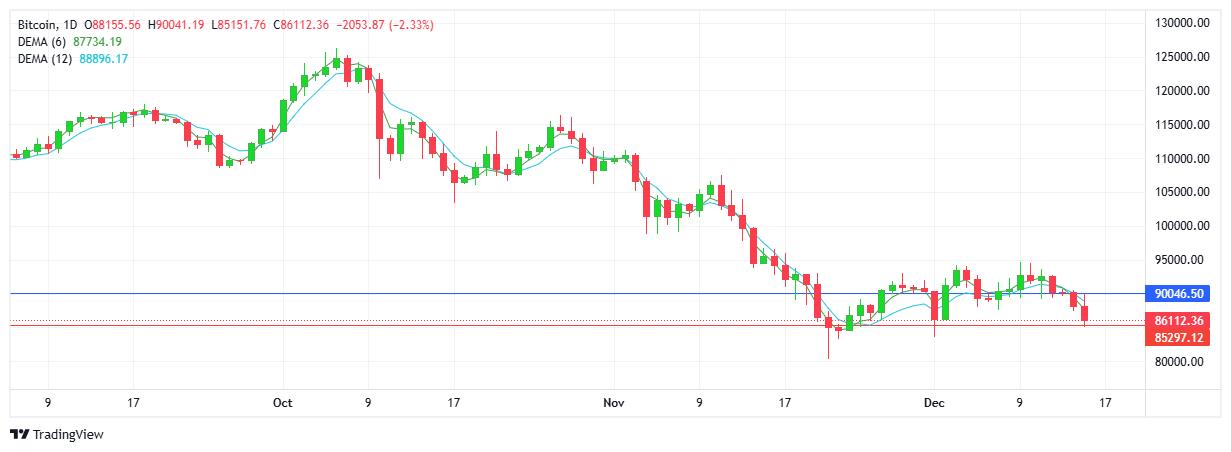
Task: Click the Oct label on time axis
Action: [283, 403]
